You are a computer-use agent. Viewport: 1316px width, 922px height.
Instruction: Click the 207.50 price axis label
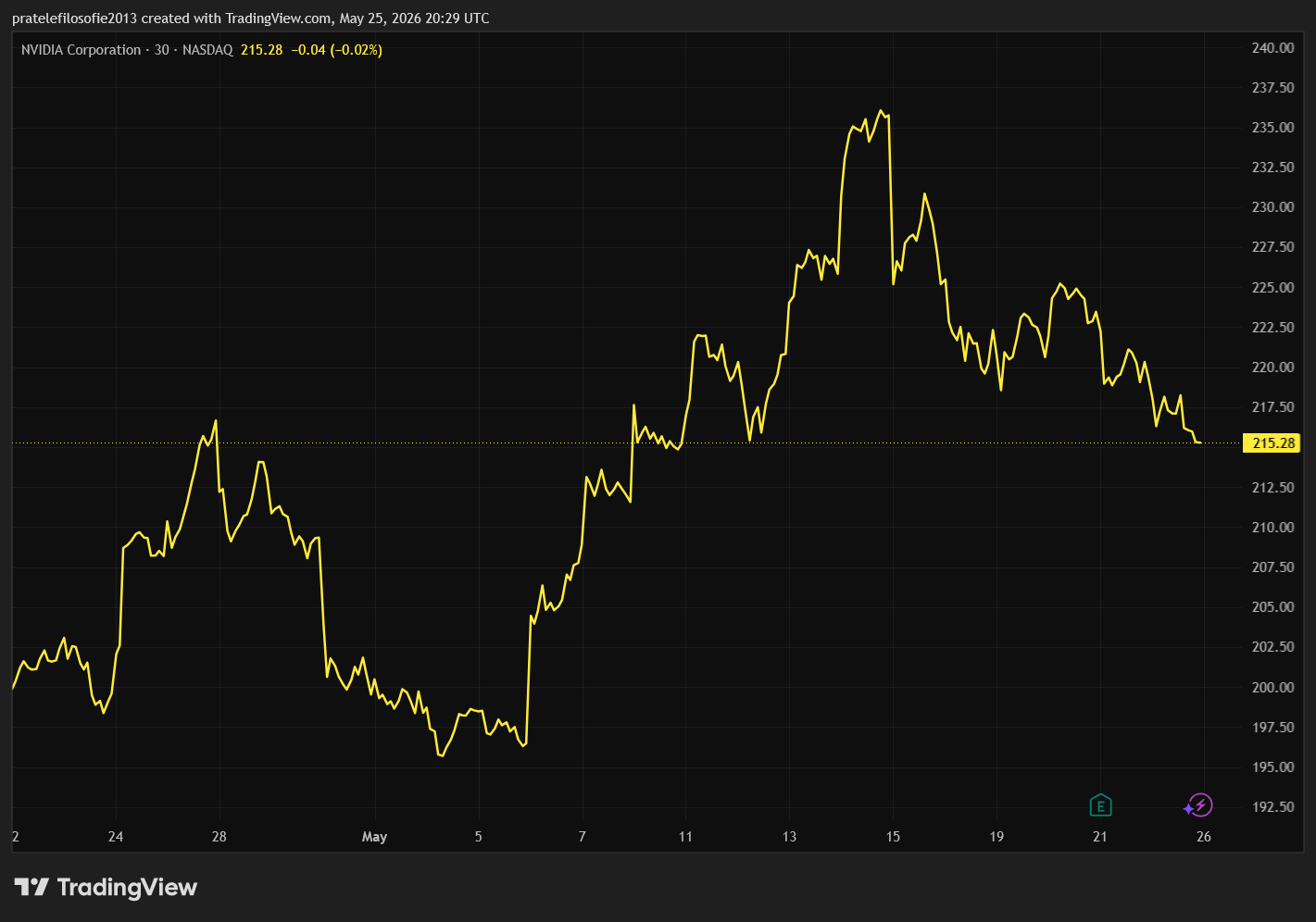[1273, 567]
